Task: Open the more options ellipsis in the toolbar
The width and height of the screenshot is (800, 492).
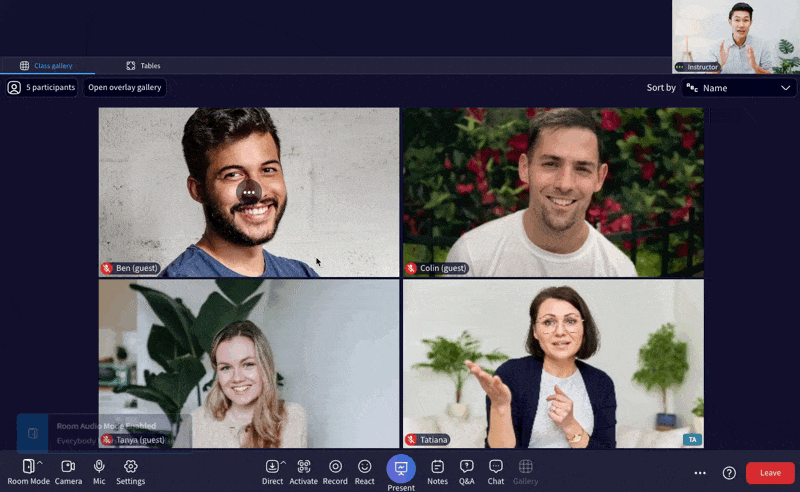Action: click(700, 473)
